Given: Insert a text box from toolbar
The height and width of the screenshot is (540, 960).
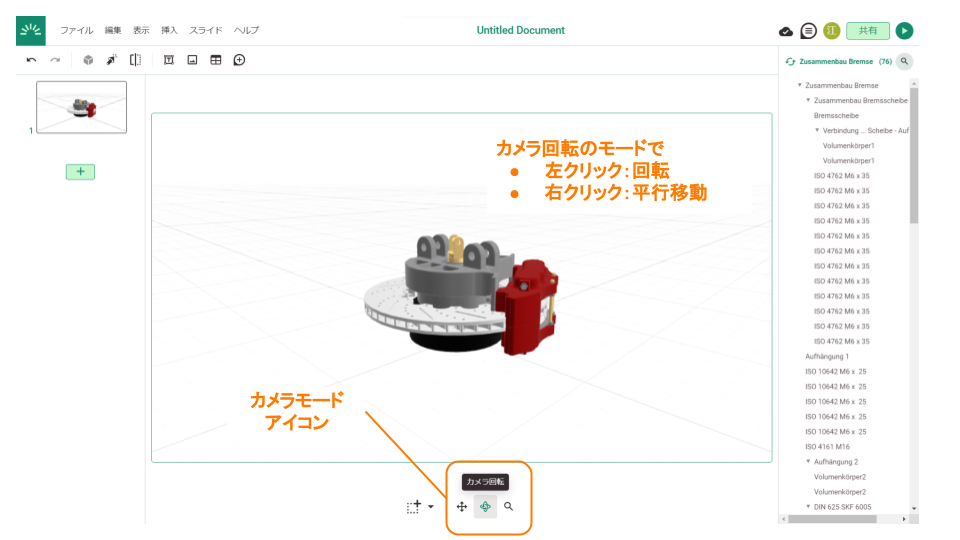Looking at the screenshot, I should [169, 60].
